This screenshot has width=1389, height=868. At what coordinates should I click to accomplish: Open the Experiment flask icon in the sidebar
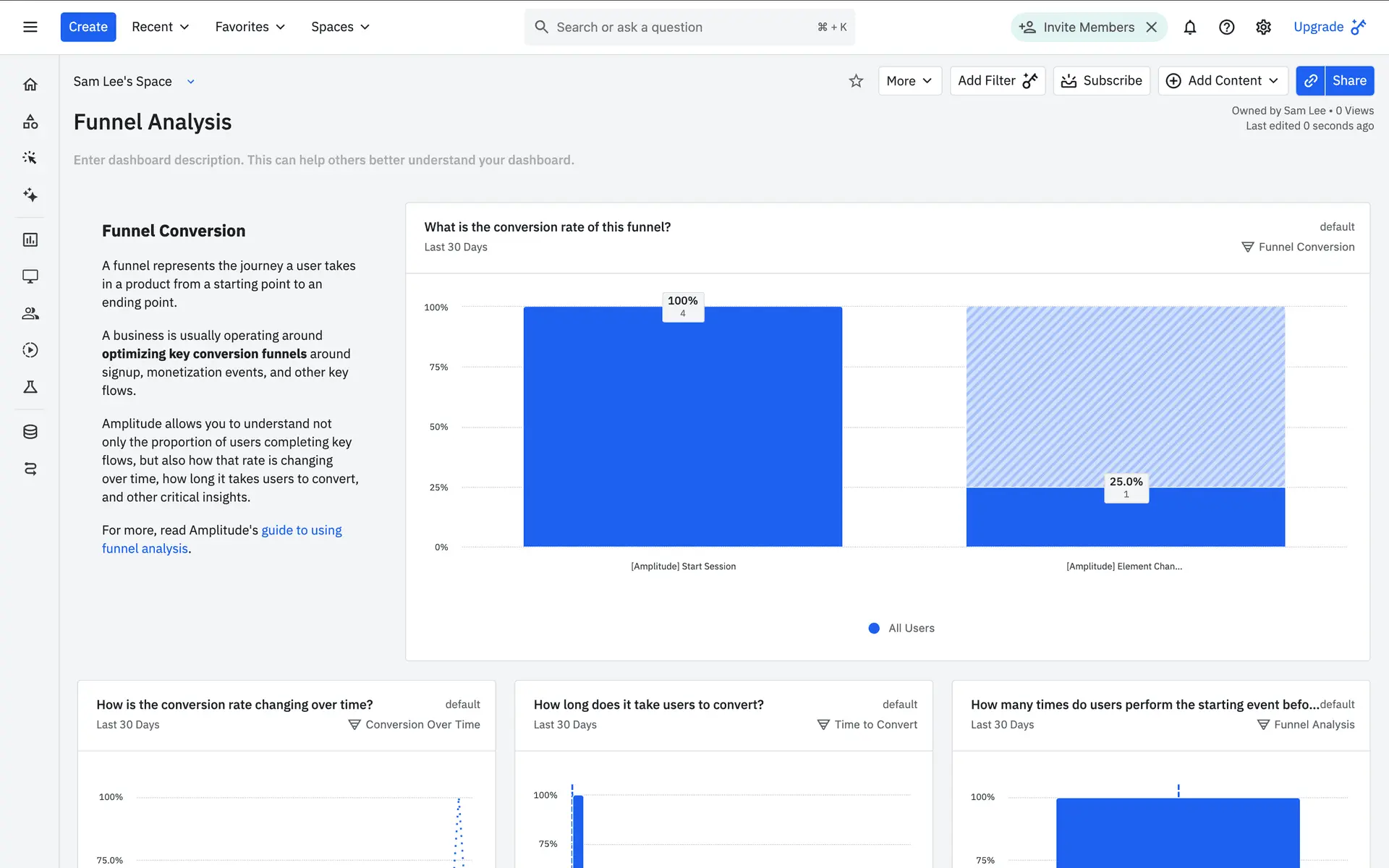[30, 387]
